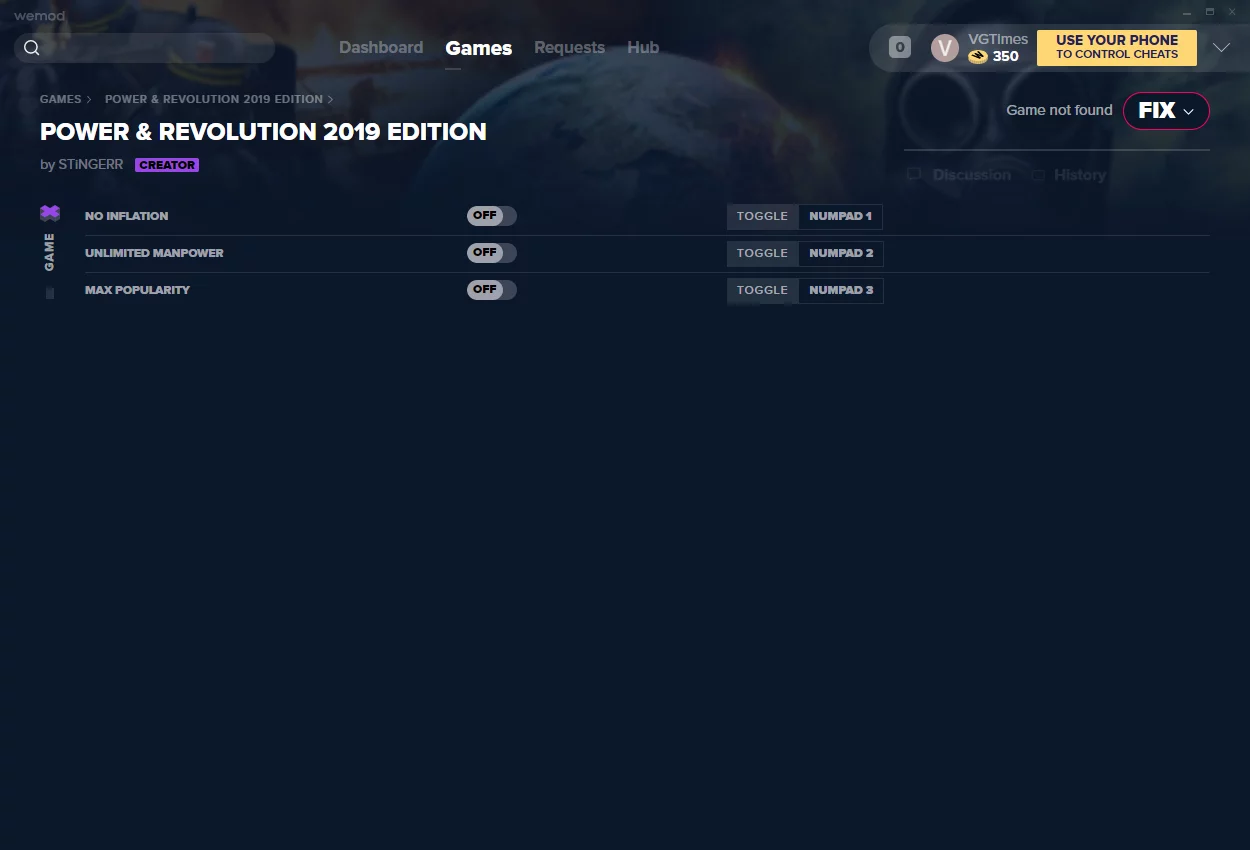Viewport: 1250px width, 850px height.
Task: Click the VGTimes user avatar
Action: pos(945,48)
